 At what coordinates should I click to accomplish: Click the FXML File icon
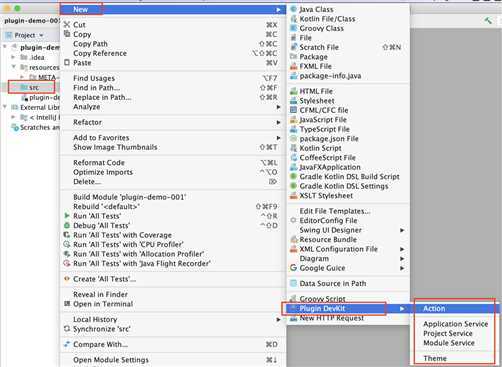[294, 66]
